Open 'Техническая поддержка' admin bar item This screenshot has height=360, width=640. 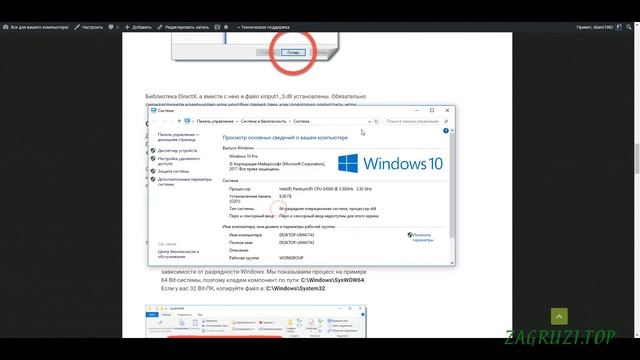coord(263,27)
